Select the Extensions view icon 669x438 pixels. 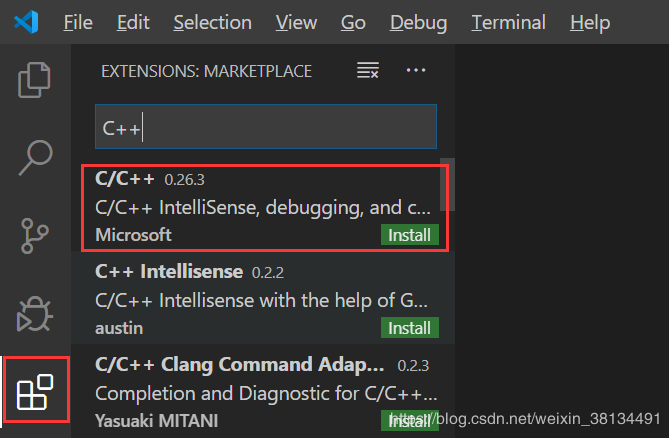[35, 388]
